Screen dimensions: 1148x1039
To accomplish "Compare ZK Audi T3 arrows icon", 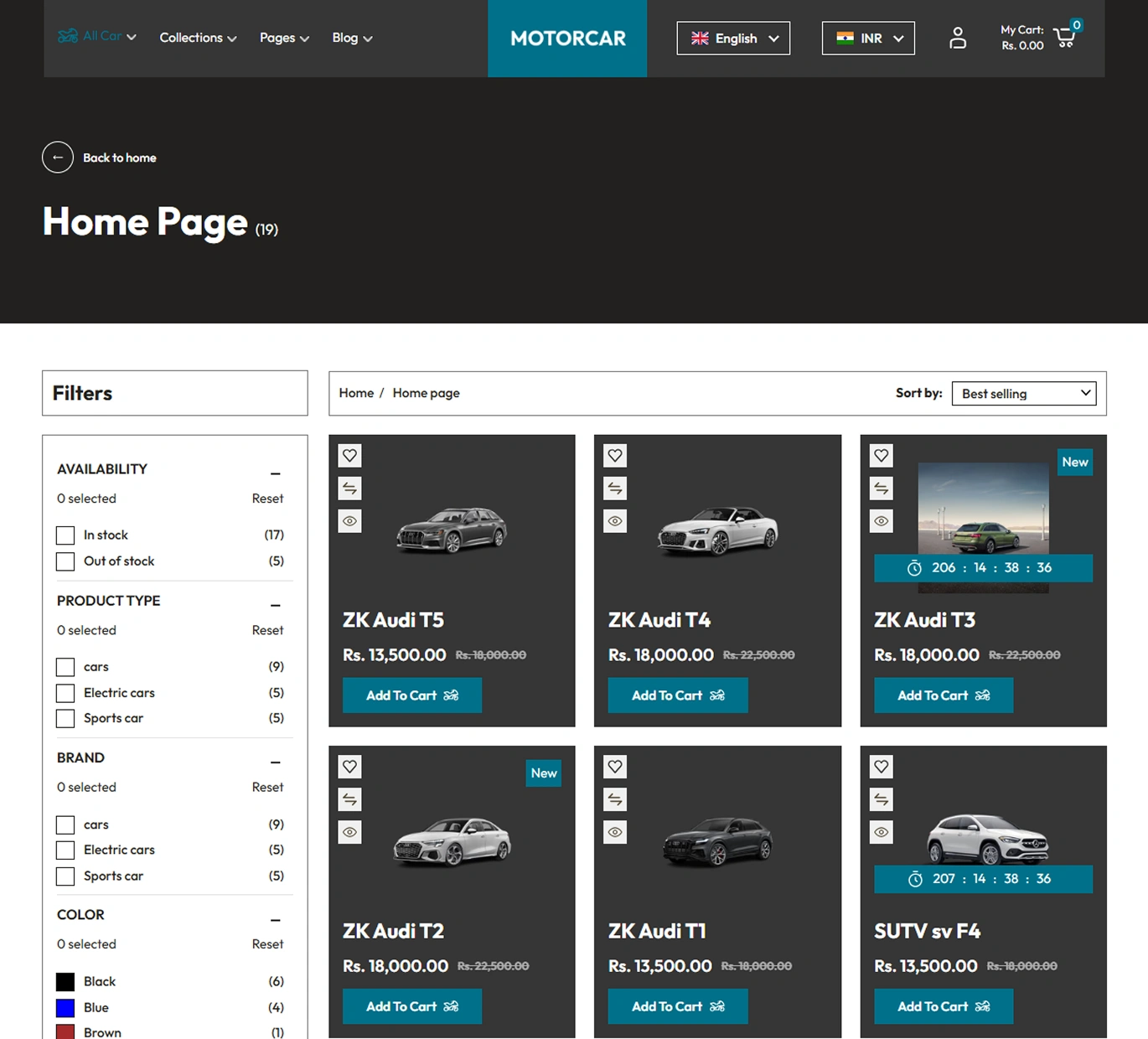I will click(x=882, y=488).
